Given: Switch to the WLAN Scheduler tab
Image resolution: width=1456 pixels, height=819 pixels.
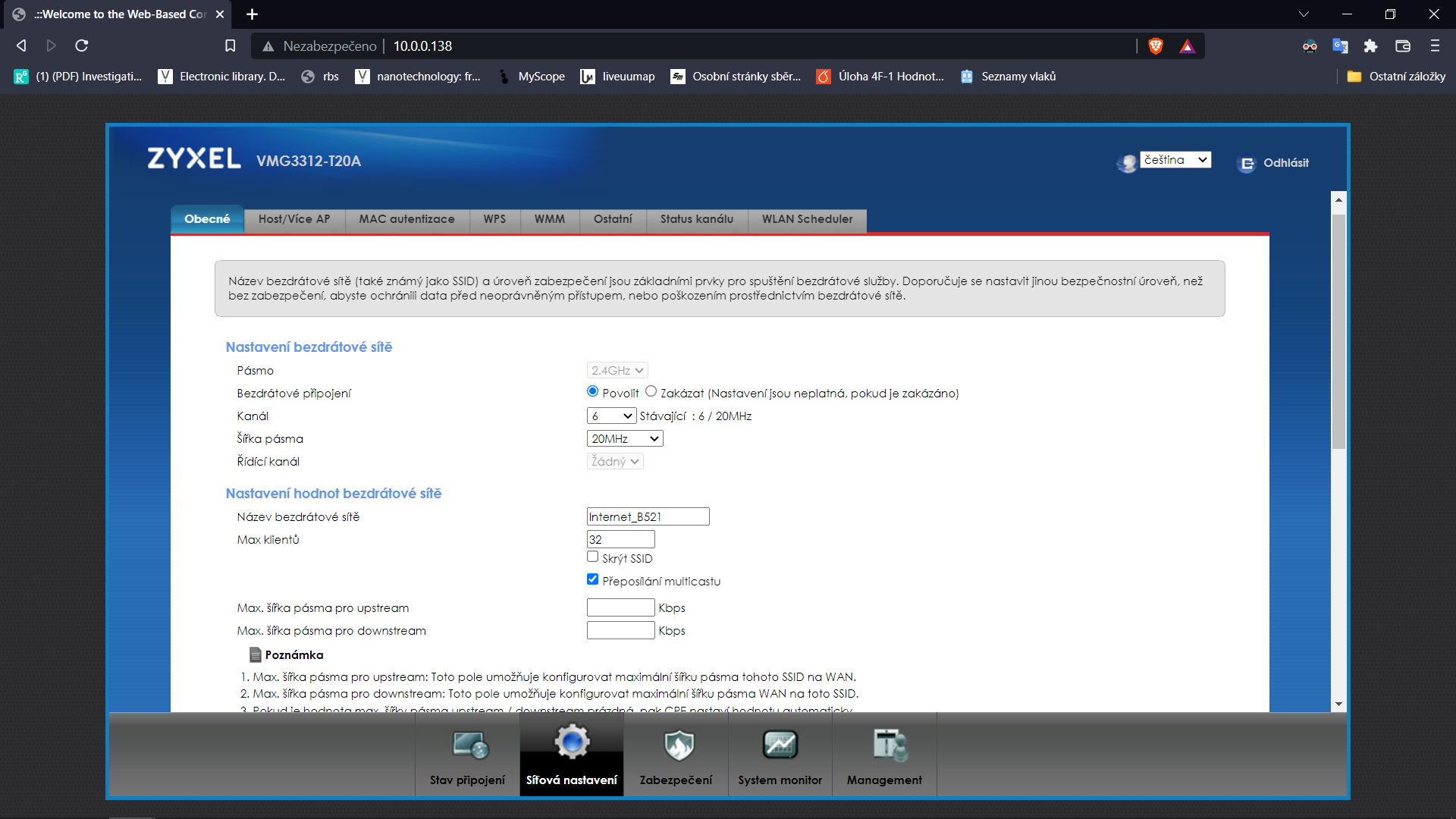Looking at the screenshot, I should (x=807, y=219).
